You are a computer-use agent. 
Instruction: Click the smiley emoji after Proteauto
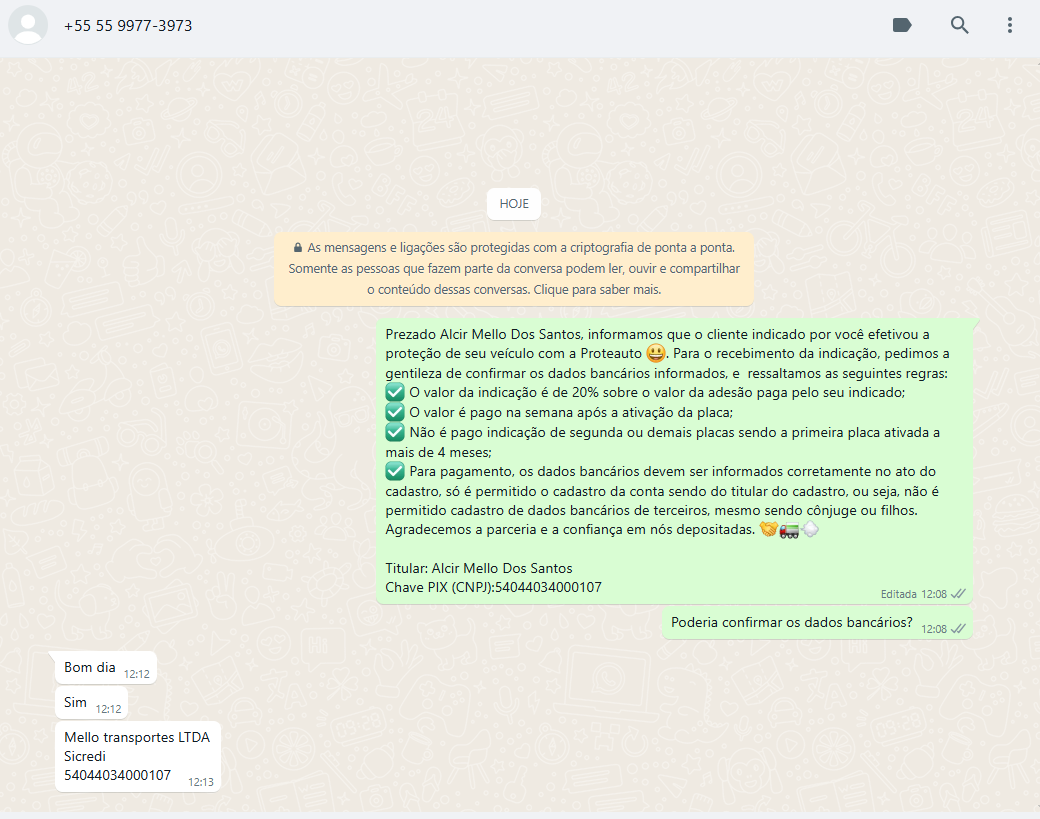[x=656, y=353]
